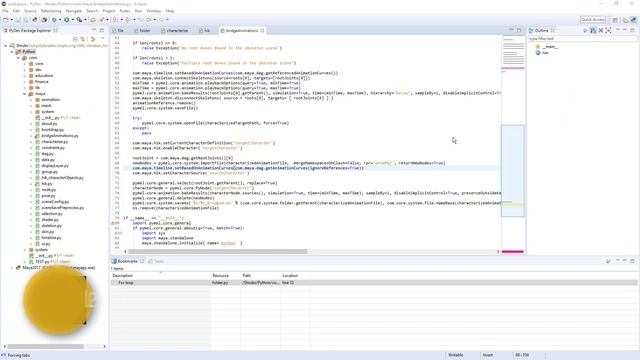Viewport: 640px width, 360px height.
Task: Toggle Link with Editor in Package Explorer
Action: [x=83, y=39]
